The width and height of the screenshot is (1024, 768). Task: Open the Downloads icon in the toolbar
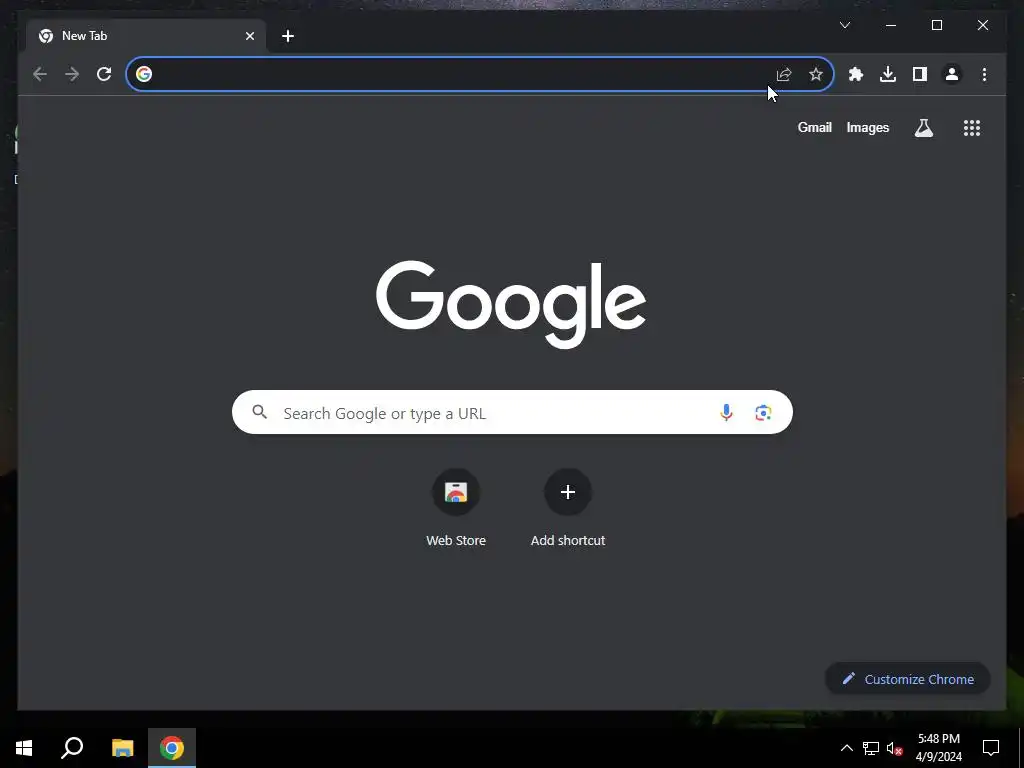pyautogui.click(x=888, y=74)
